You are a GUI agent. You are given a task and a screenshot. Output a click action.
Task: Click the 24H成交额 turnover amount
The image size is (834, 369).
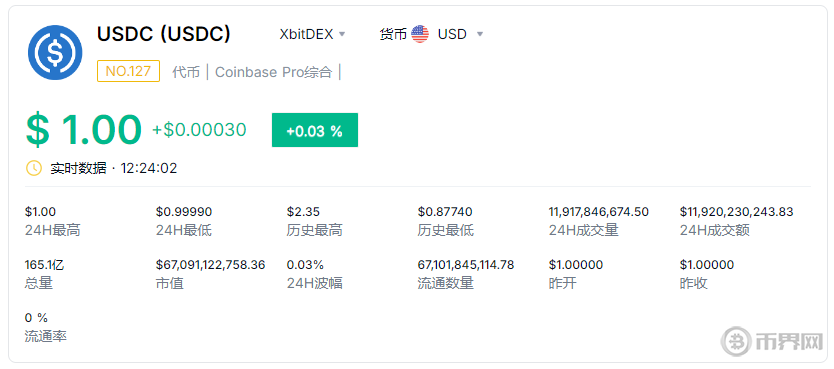pyautogui.click(x=736, y=212)
